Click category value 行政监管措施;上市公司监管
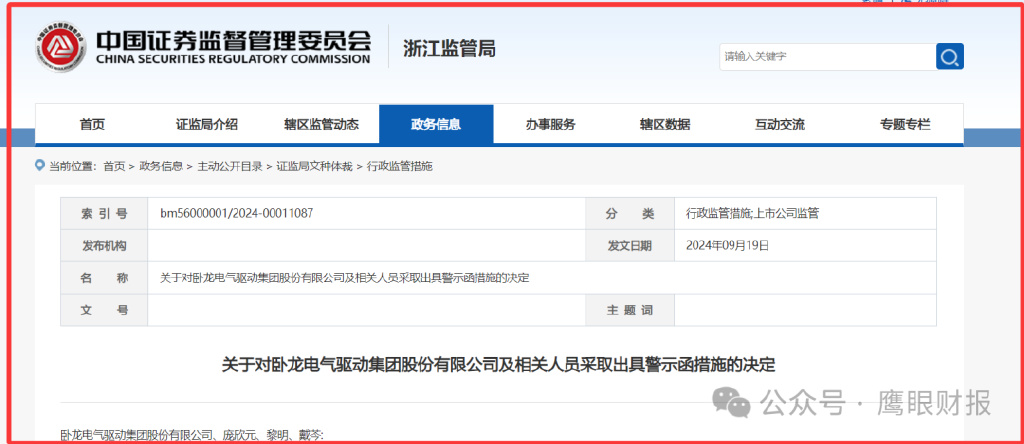The height and width of the screenshot is (444, 1024). click(x=752, y=214)
